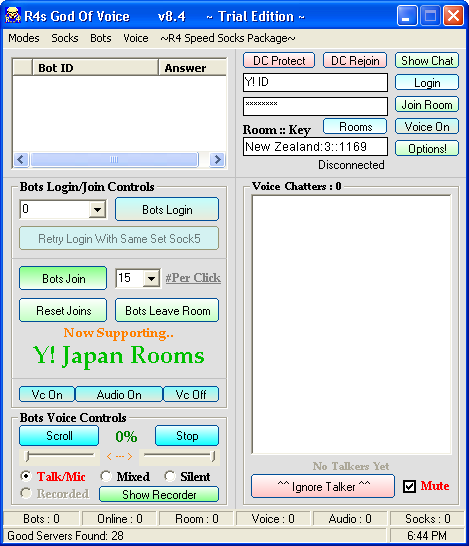Viewport: 469px width, 546px height.
Task: Click Show Recorder button
Action: click(x=159, y=494)
